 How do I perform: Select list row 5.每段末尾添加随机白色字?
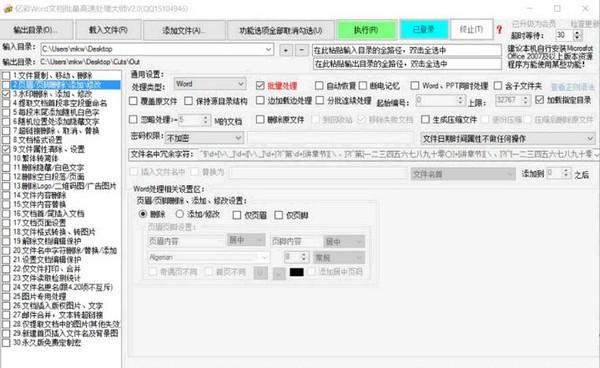61,112
